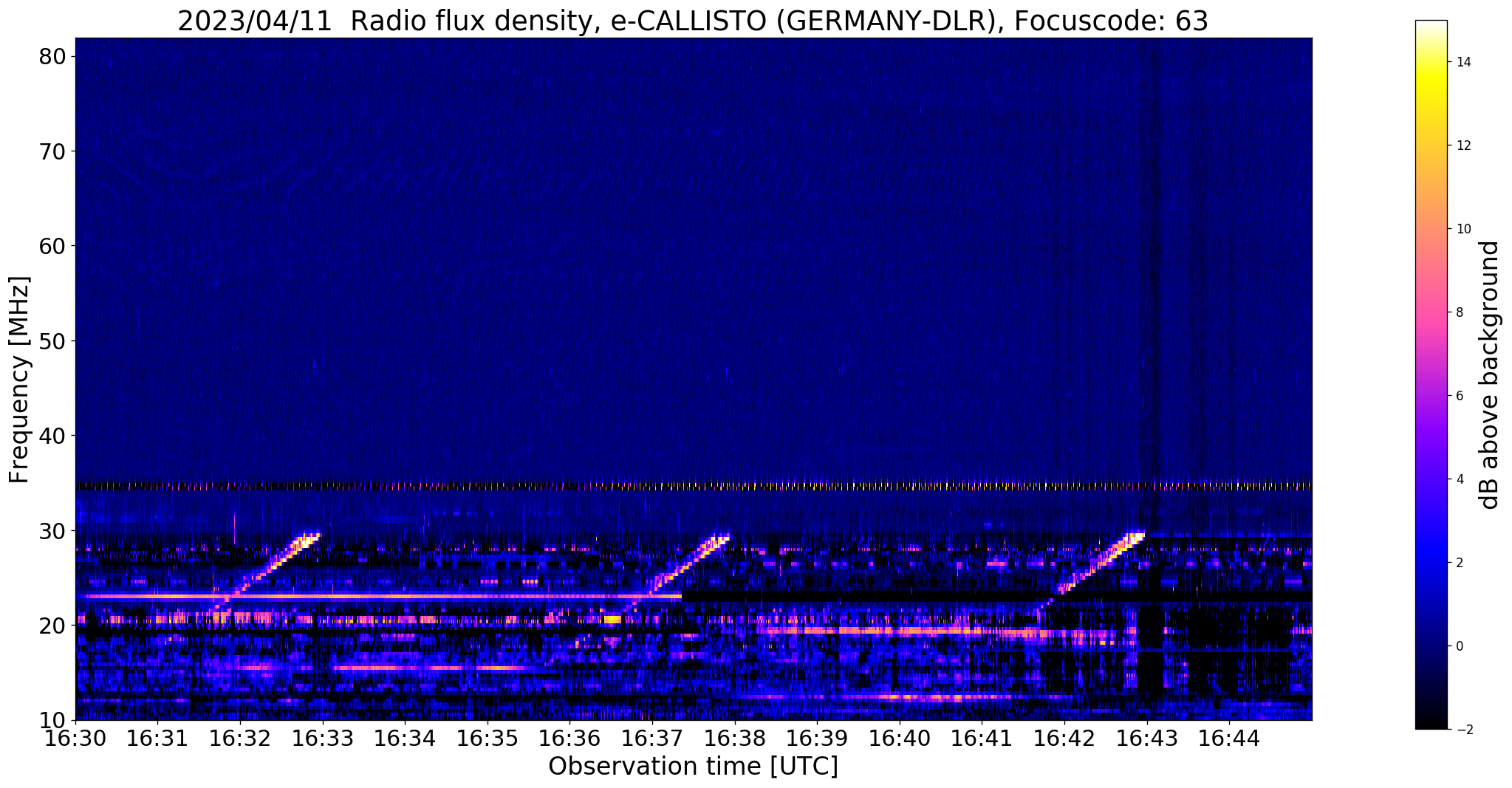1512x788 pixels.
Task: Click the black bottom end of the colorbar
Action: tap(1431, 724)
